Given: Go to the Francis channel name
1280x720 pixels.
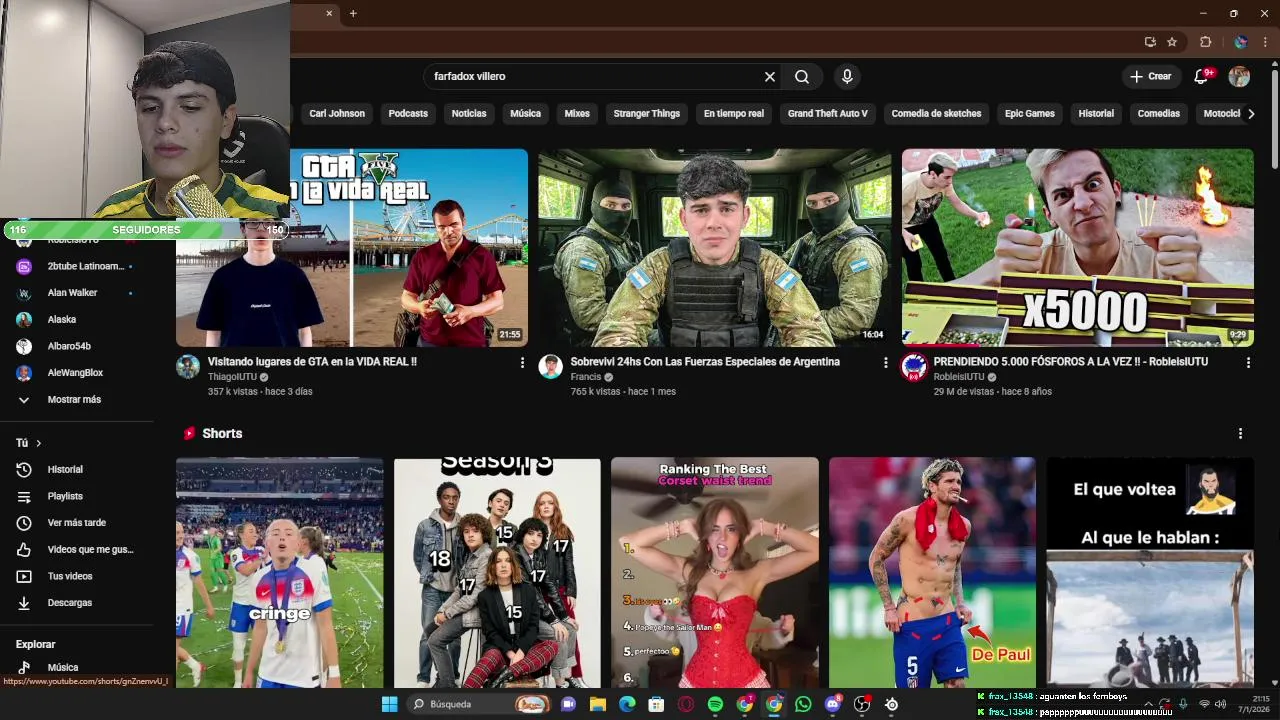Looking at the screenshot, I should pyautogui.click(x=586, y=377).
